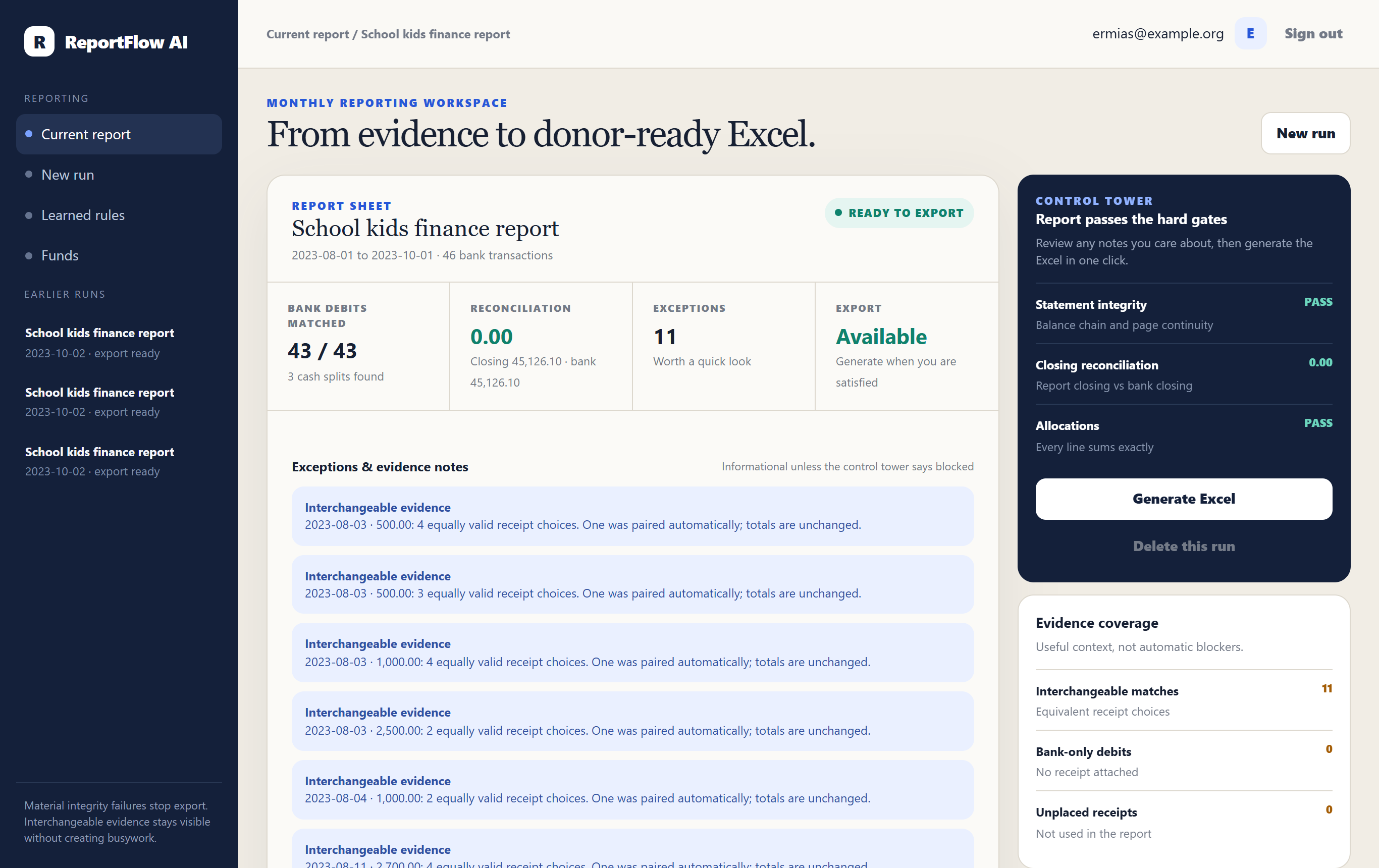Open Current report in sidebar
This screenshot has width=1379, height=868.
[119, 134]
